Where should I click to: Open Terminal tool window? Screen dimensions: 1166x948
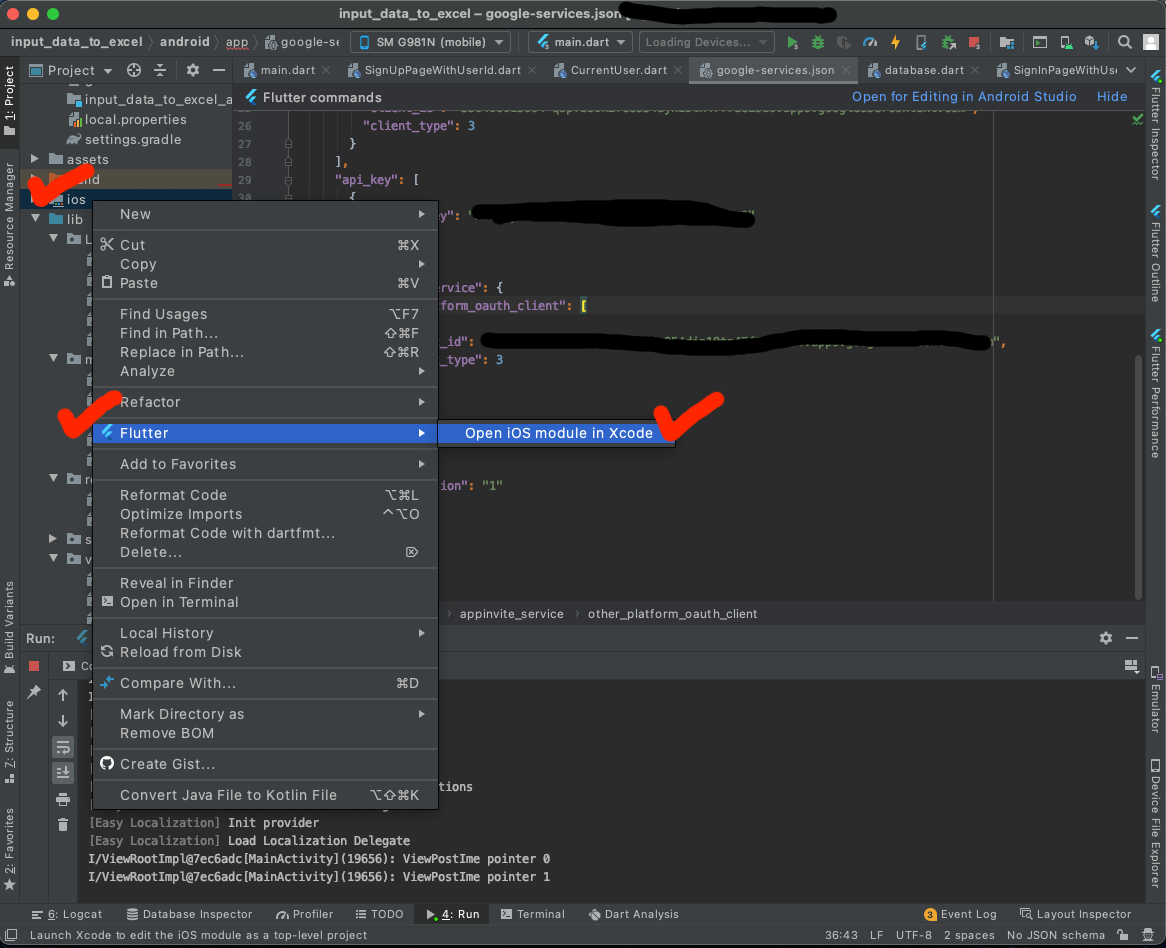(x=532, y=915)
